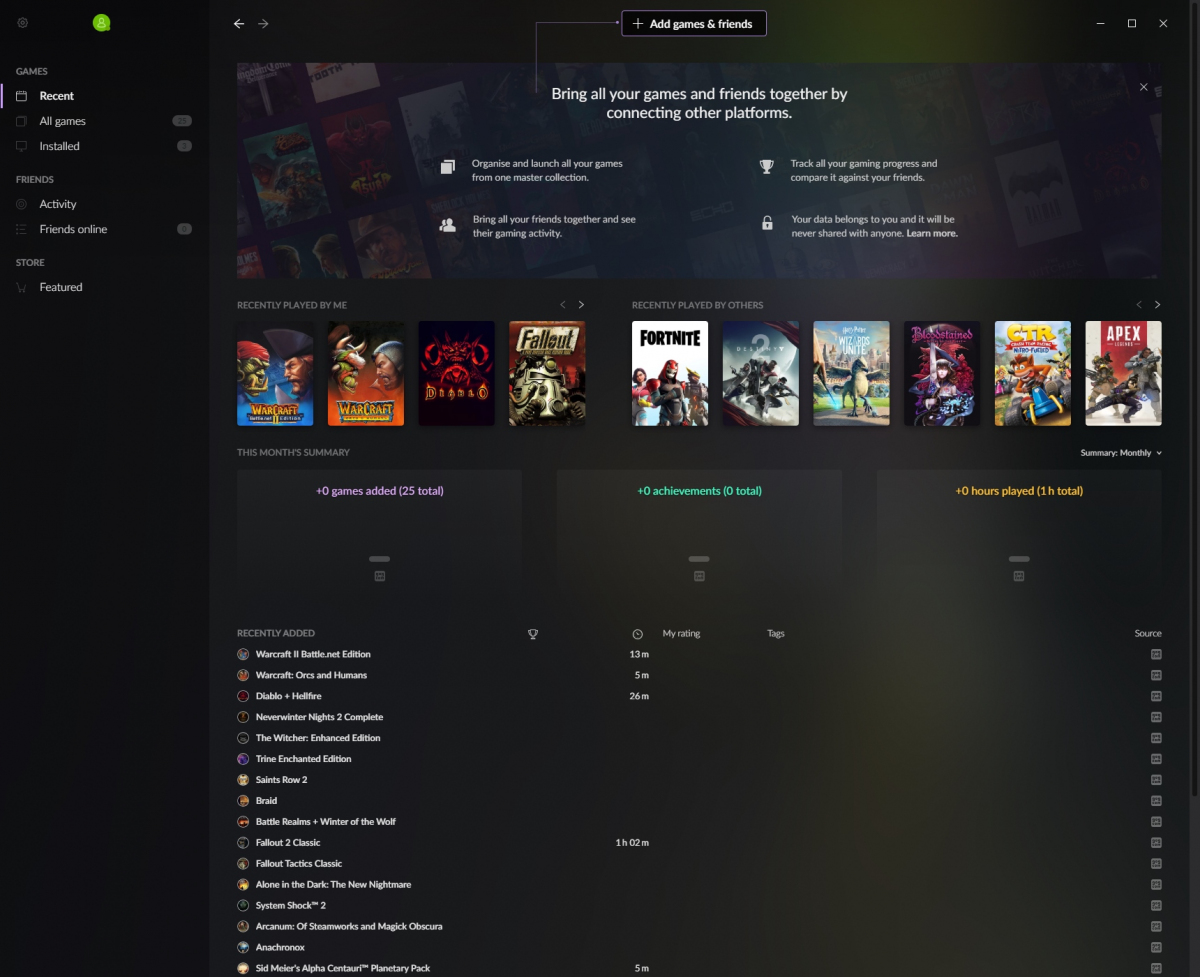Click the green user profile avatar
This screenshot has height=977, width=1200.
[101, 23]
